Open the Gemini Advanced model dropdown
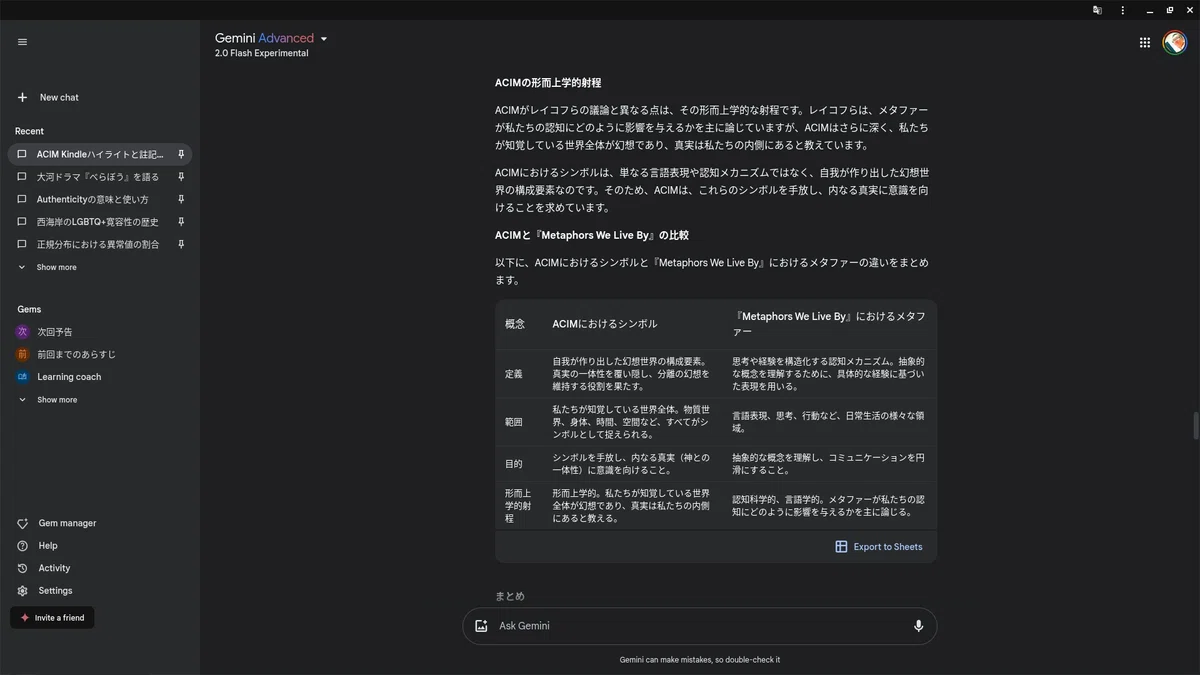 pyautogui.click(x=271, y=38)
